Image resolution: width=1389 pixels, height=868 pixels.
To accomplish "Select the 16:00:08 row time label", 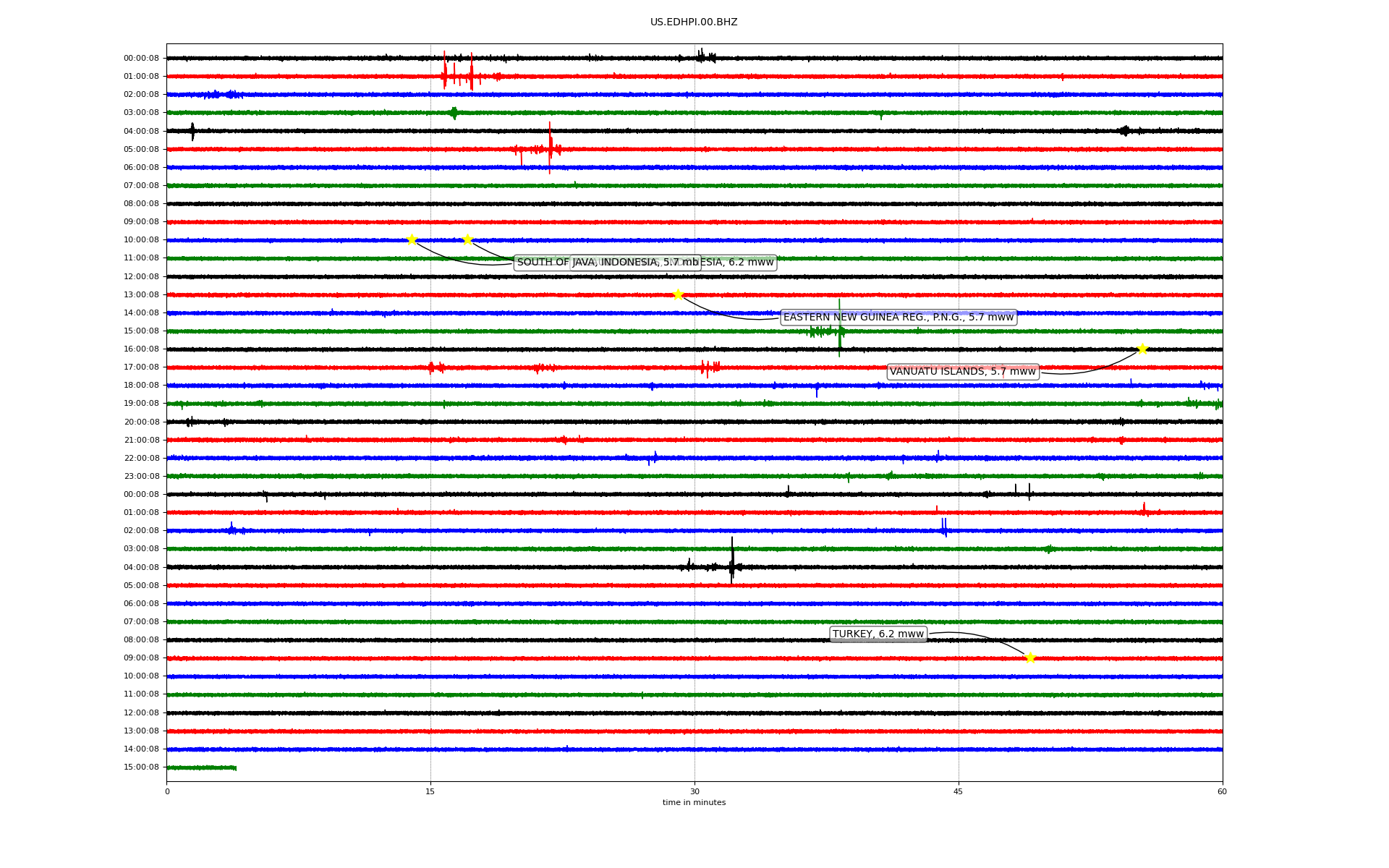I will (x=141, y=349).
